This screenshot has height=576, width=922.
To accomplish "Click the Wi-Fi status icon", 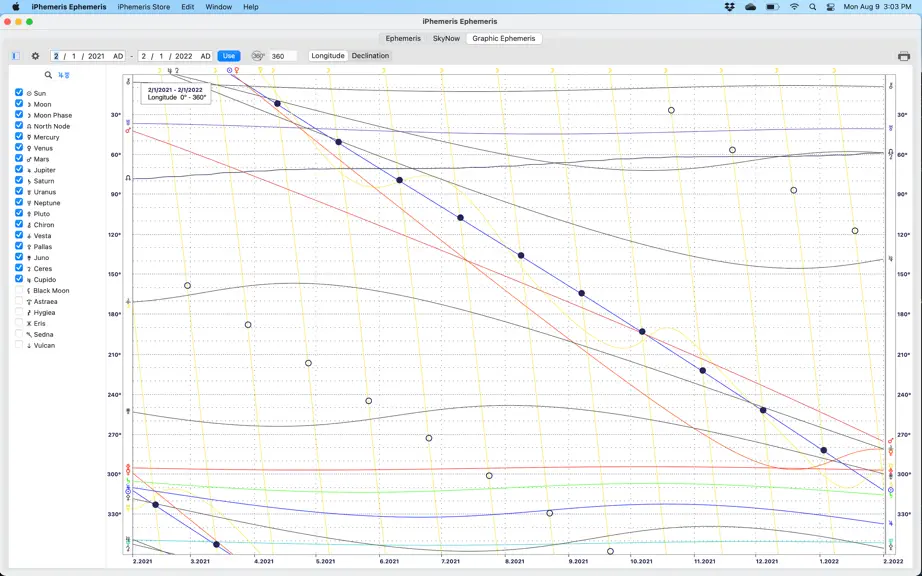I will tap(794, 7).
